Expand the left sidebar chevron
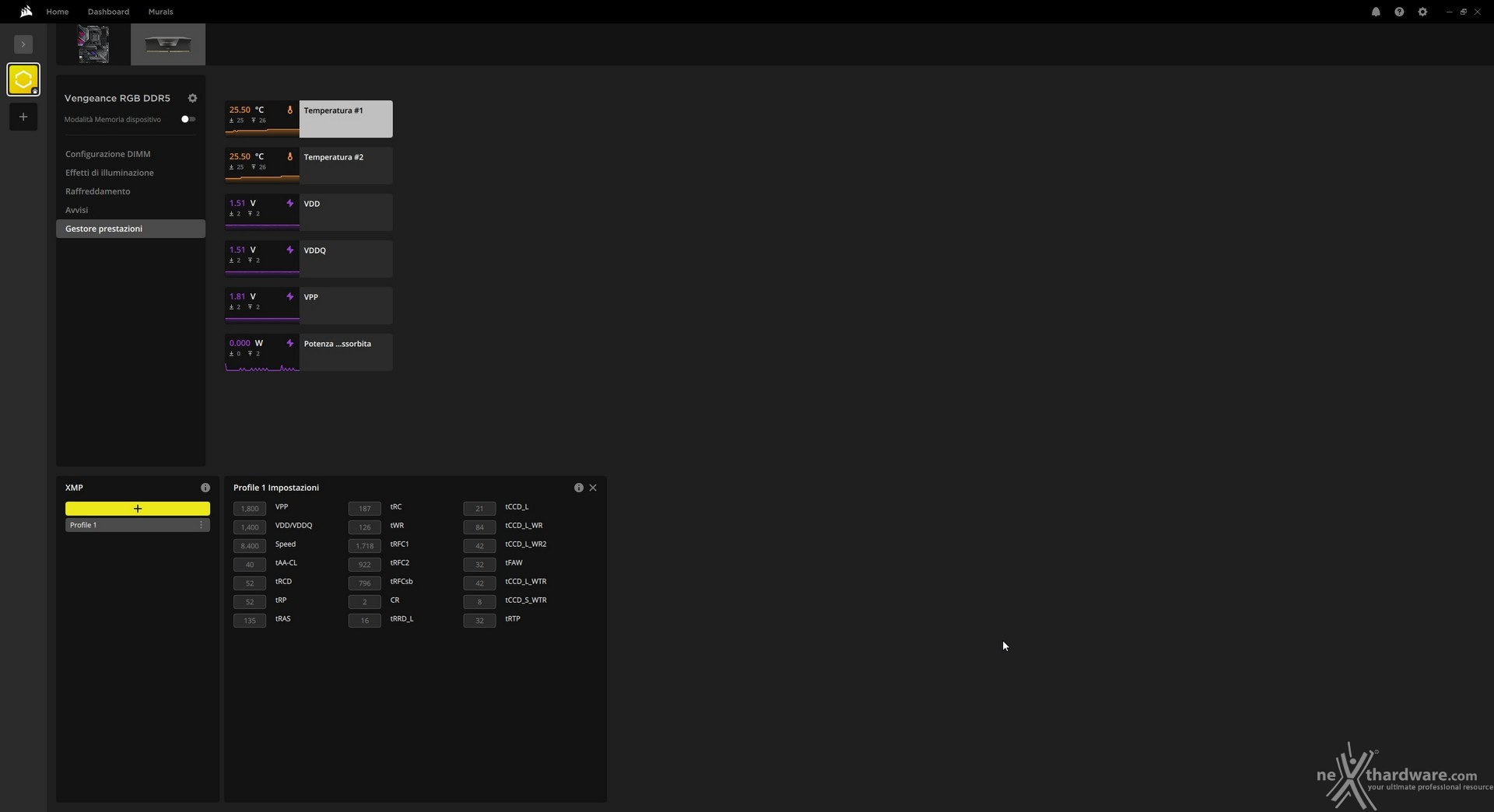1494x812 pixels. click(23, 45)
